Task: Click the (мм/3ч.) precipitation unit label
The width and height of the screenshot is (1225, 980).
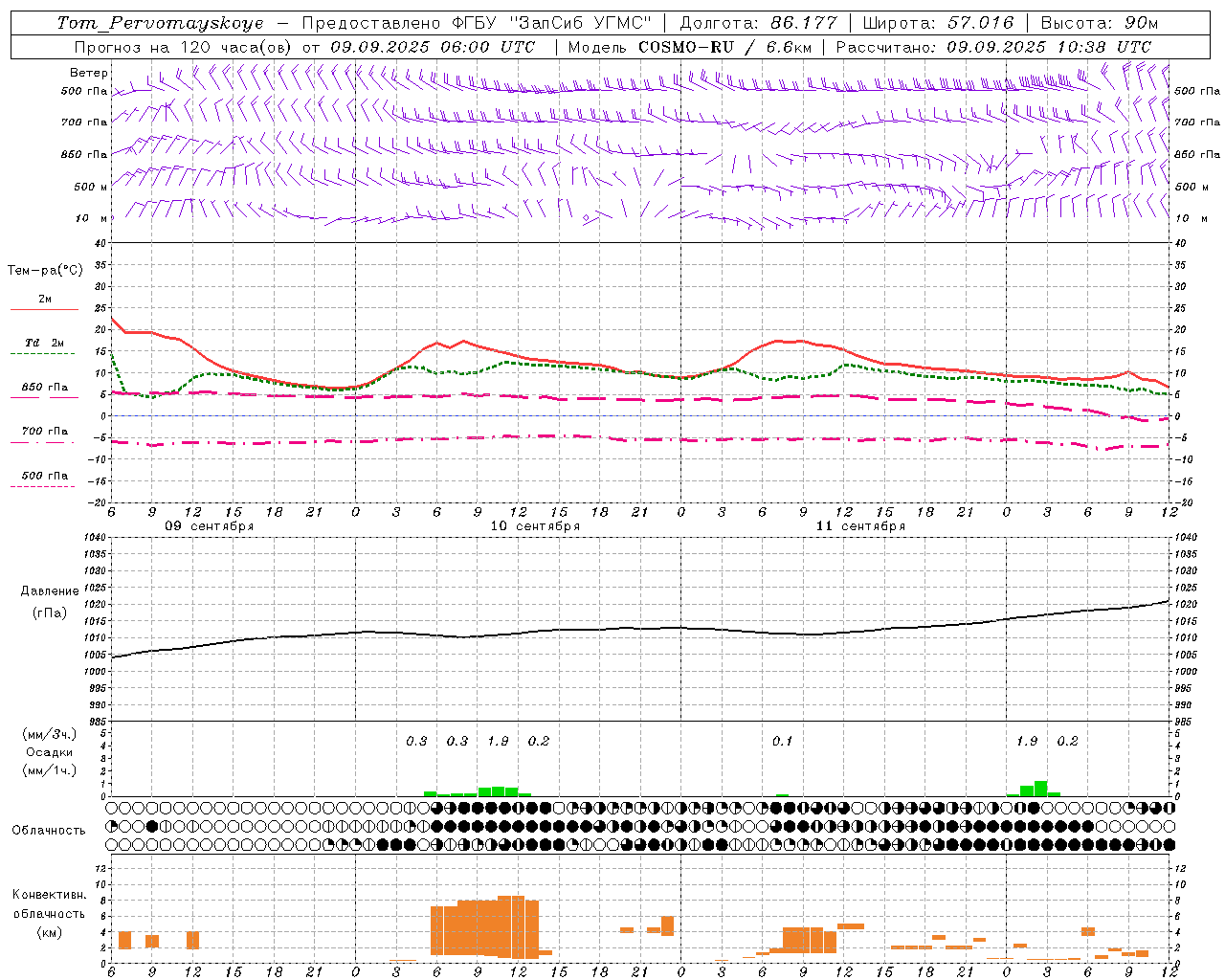Action: coord(49,734)
